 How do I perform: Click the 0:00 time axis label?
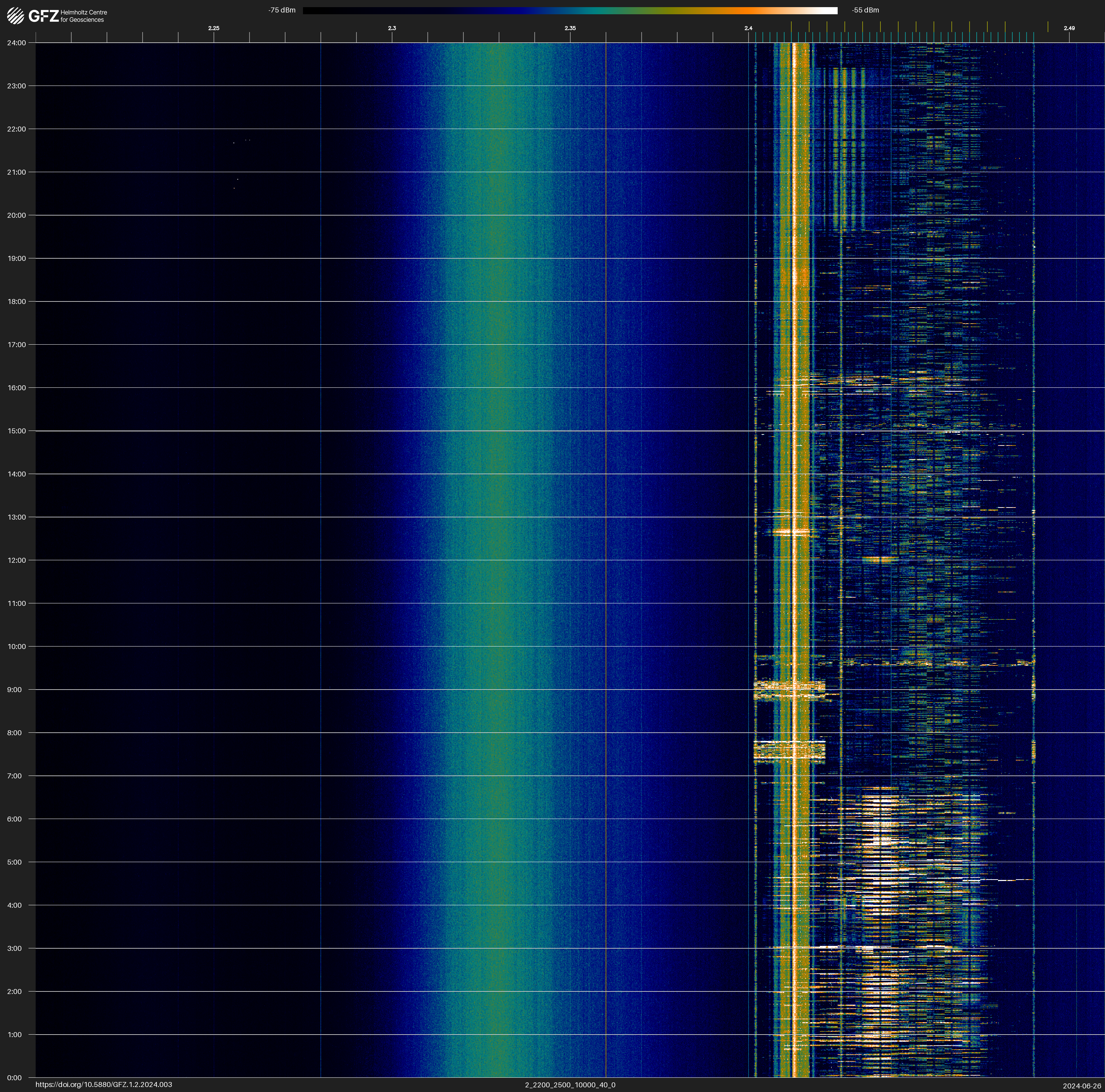pyautogui.click(x=15, y=1078)
